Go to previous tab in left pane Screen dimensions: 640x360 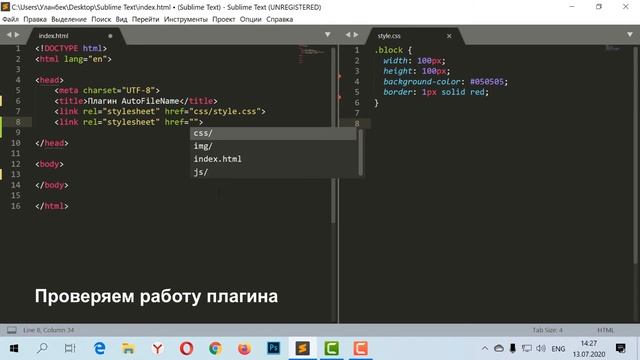[9, 35]
